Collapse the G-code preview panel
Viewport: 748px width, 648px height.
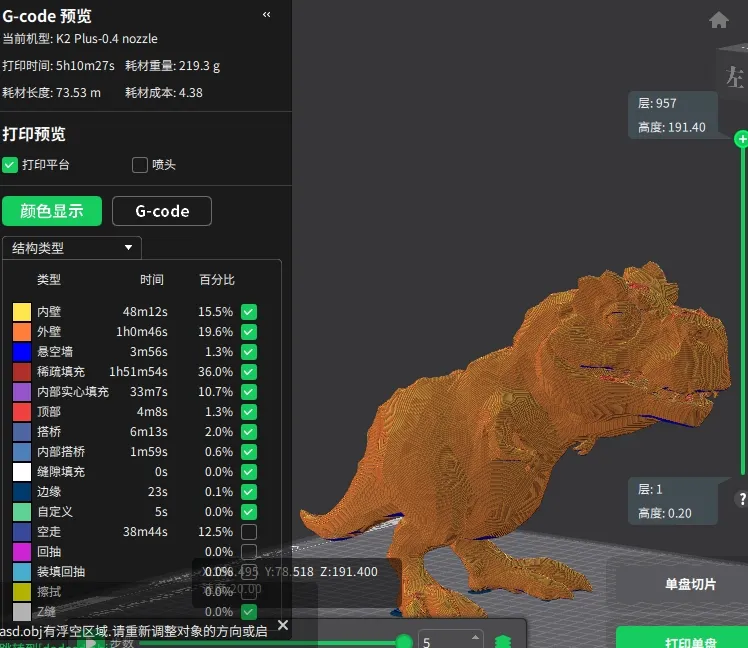point(267,14)
